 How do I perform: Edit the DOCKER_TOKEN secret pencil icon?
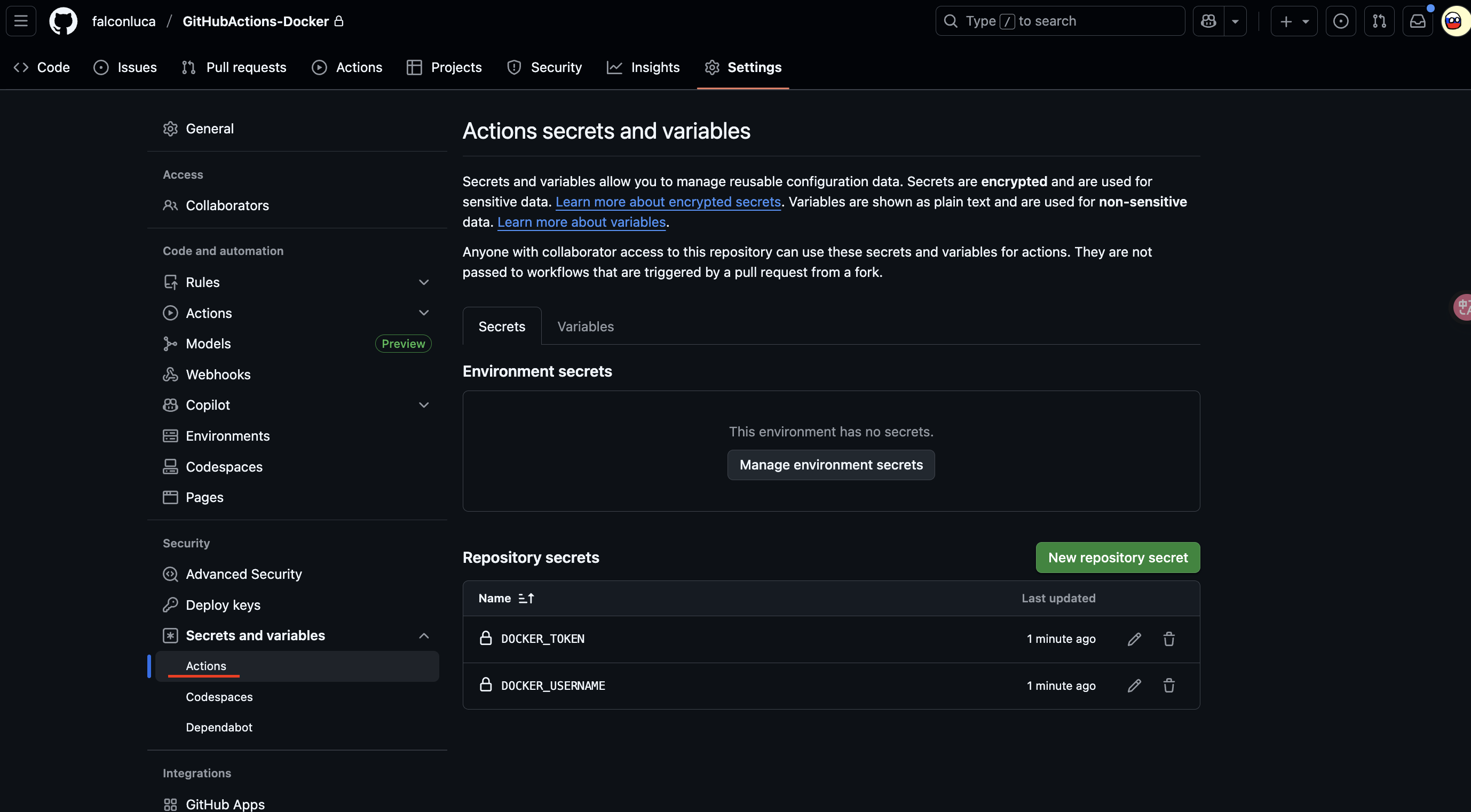point(1134,639)
